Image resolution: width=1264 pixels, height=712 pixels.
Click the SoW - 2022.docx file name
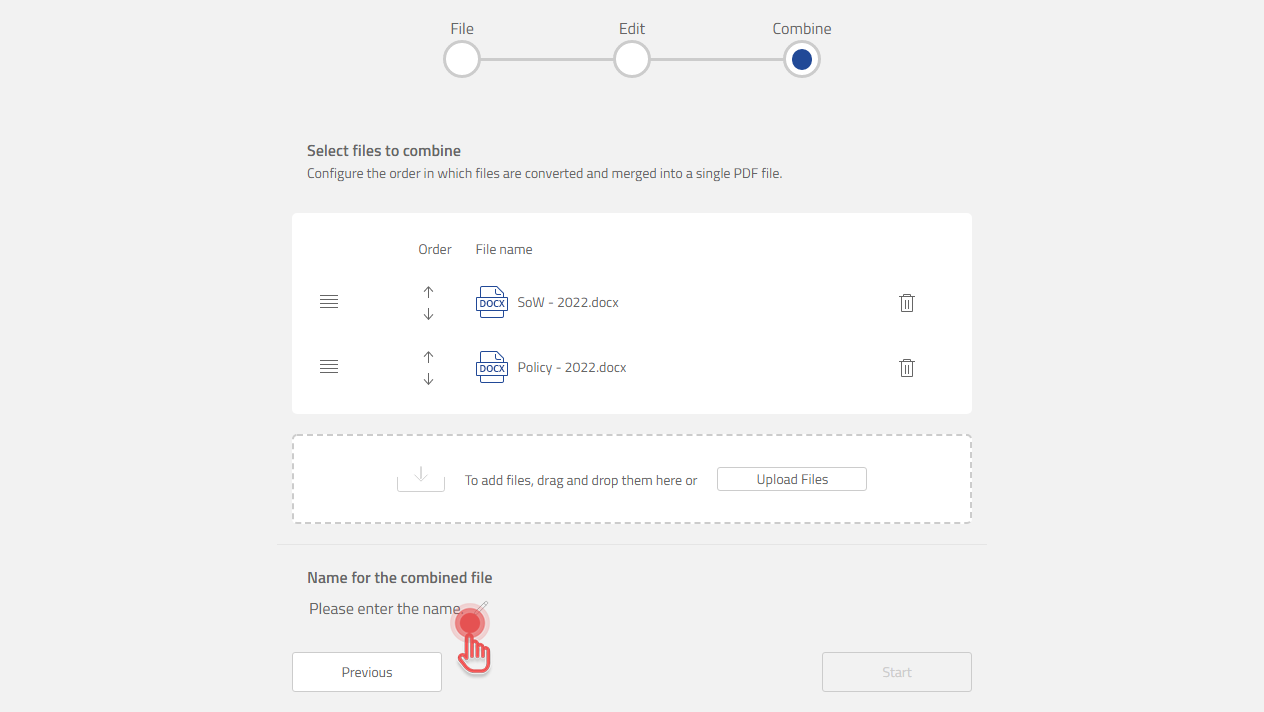pyautogui.click(x=568, y=302)
